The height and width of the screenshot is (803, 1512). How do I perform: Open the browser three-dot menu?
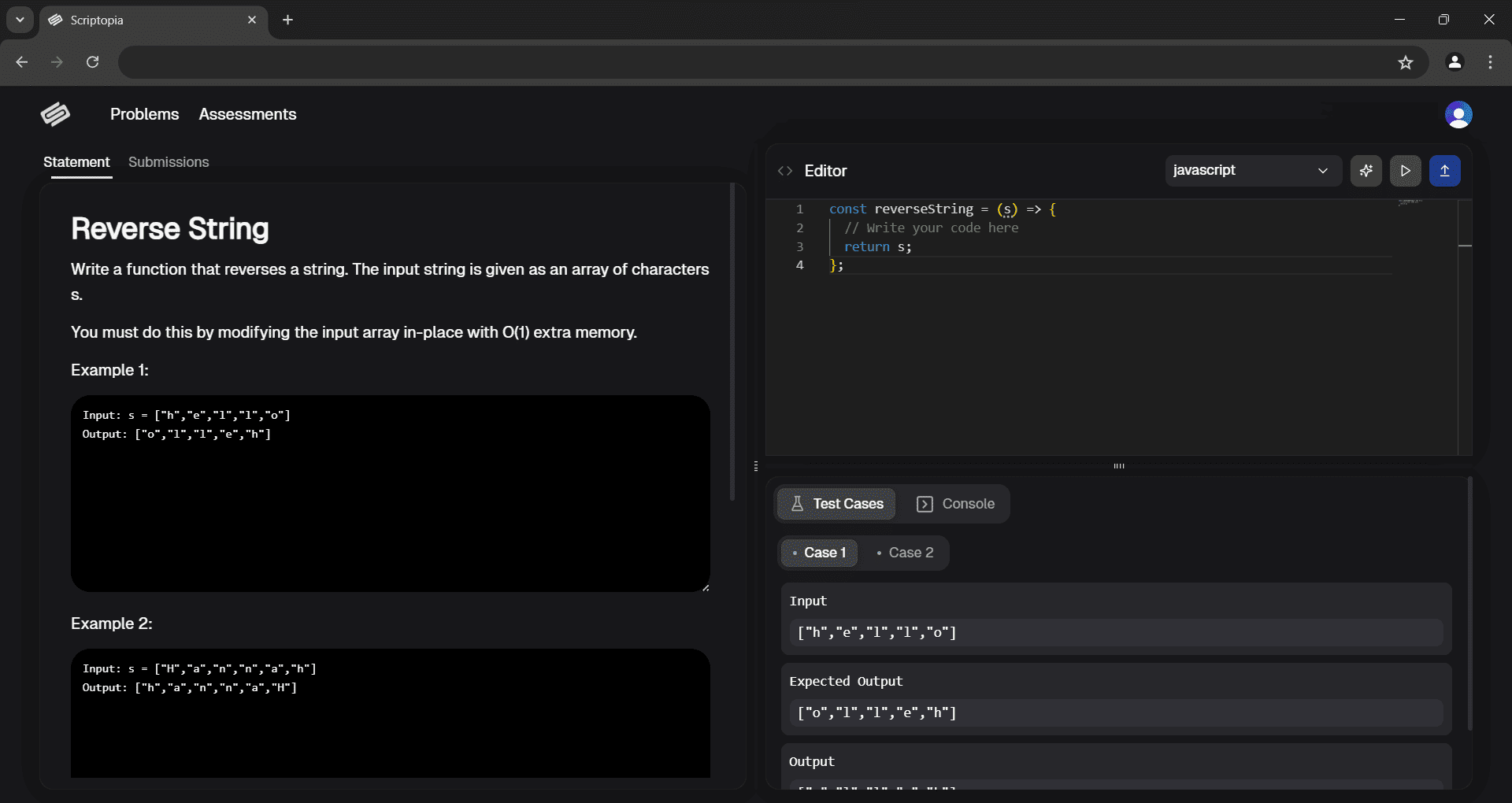pos(1490,62)
